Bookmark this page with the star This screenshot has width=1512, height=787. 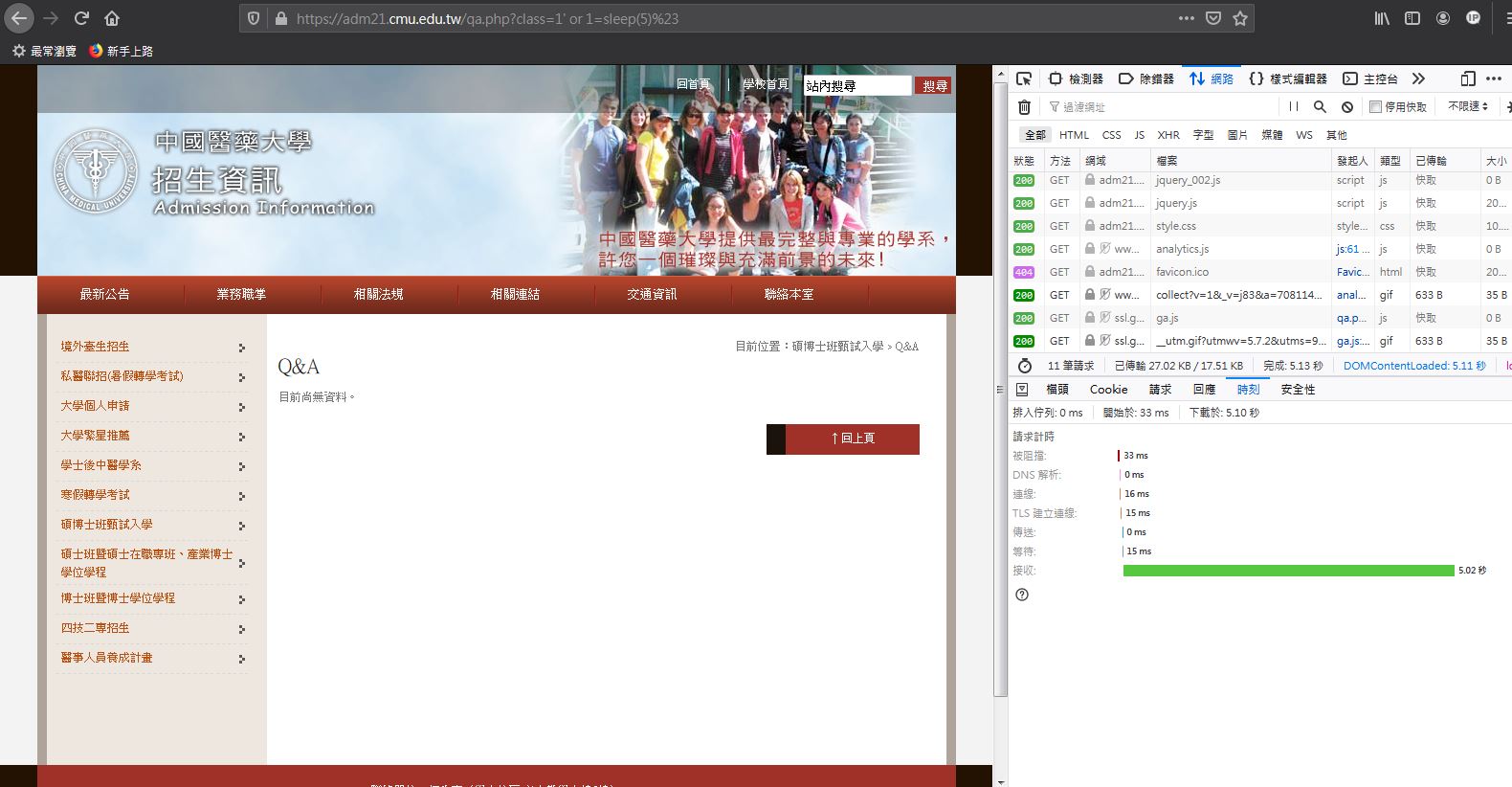tap(1240, 18)
